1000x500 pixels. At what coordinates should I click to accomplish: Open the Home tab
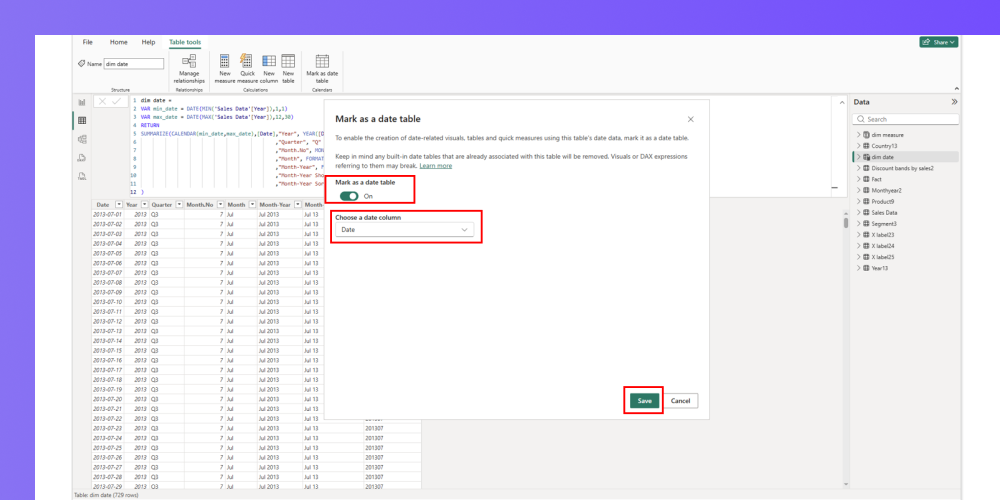coord(119,42)
